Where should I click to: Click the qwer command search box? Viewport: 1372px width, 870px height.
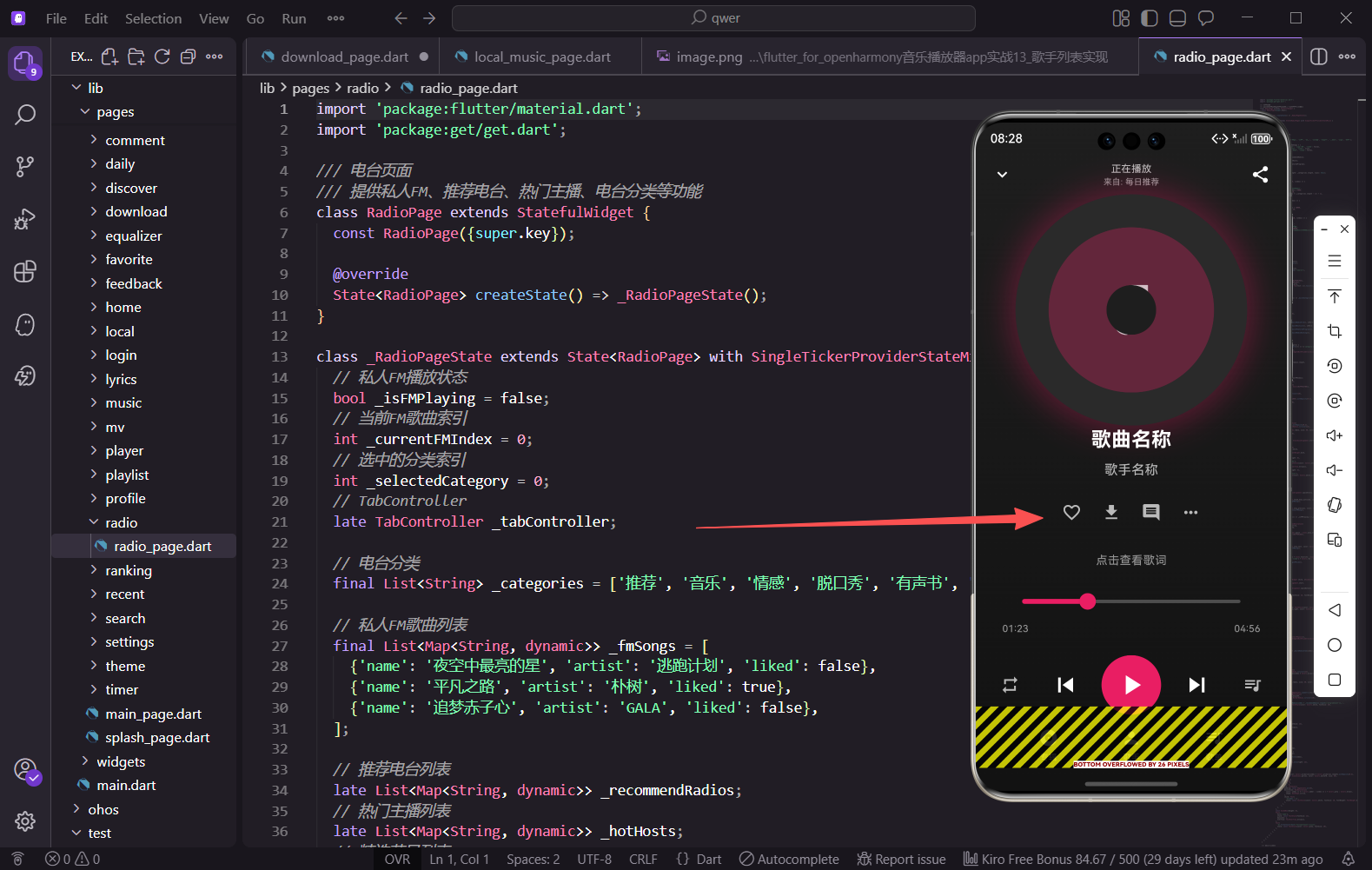click(x=713, y=18)
